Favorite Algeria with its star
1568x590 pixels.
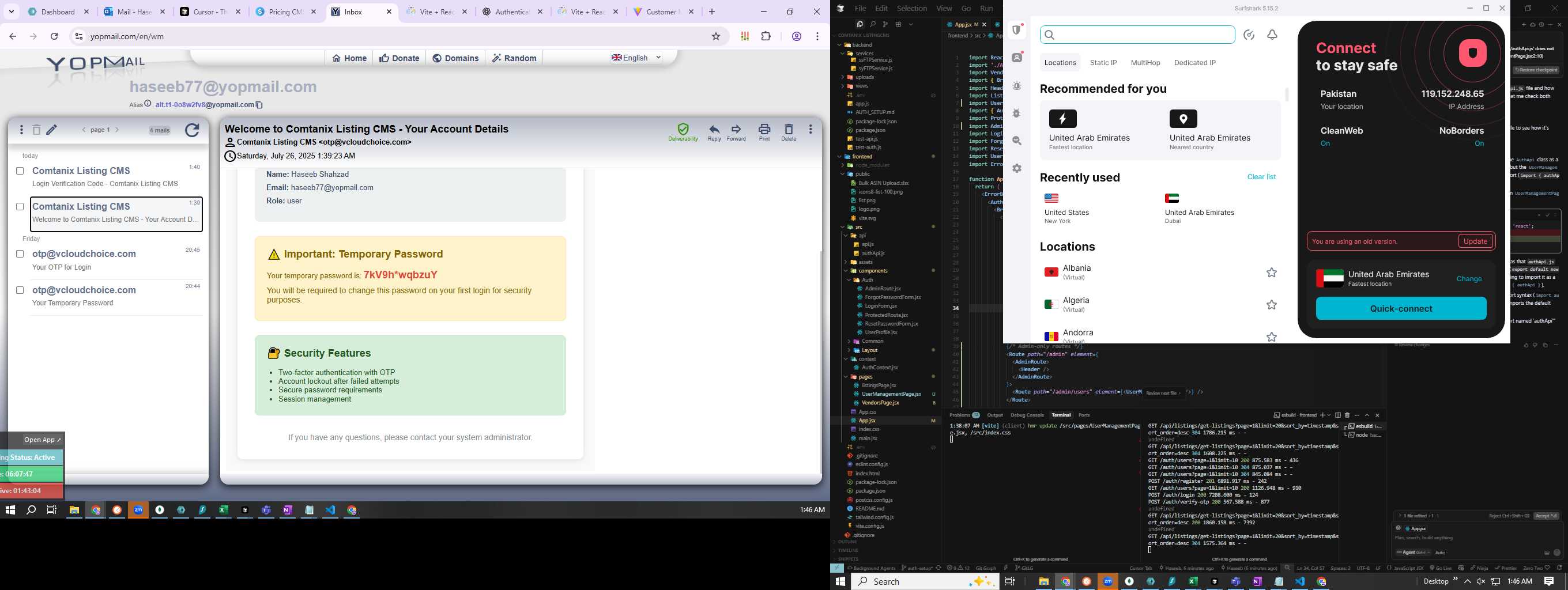[1272, 305]
